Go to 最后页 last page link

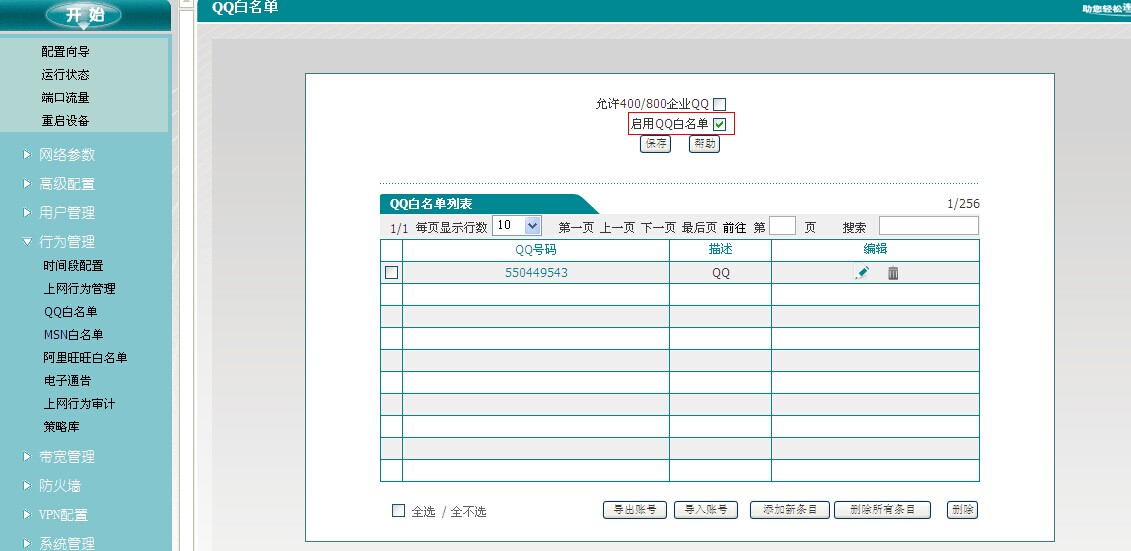tap(700, 228)
